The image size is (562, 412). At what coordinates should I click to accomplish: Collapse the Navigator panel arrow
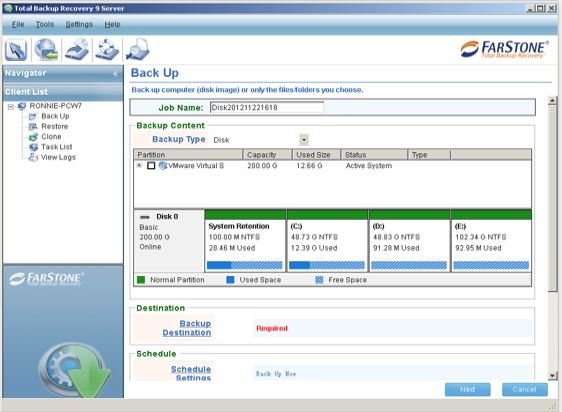pos(115,74)
